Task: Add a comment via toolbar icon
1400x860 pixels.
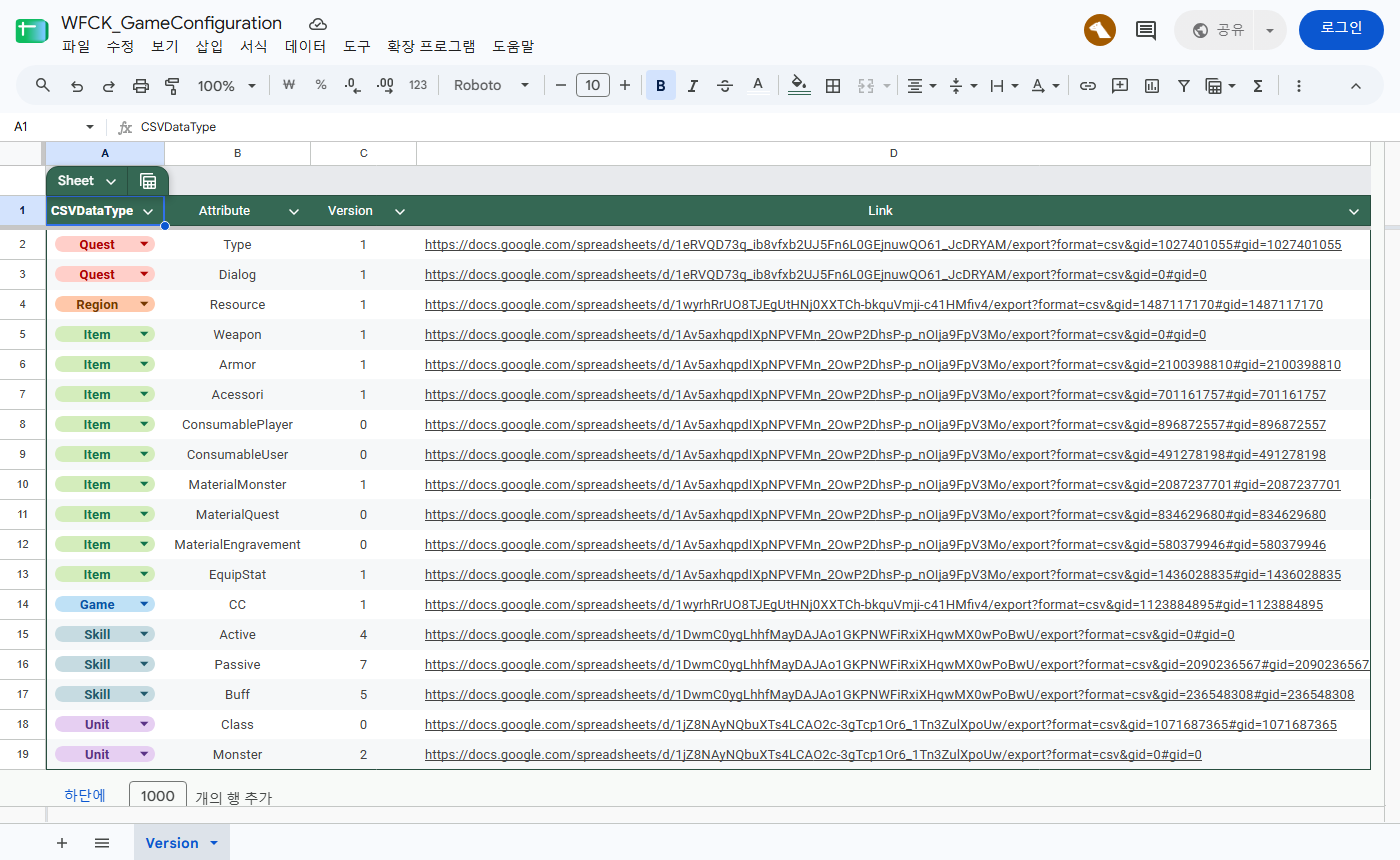Action: pos(1120,86)
